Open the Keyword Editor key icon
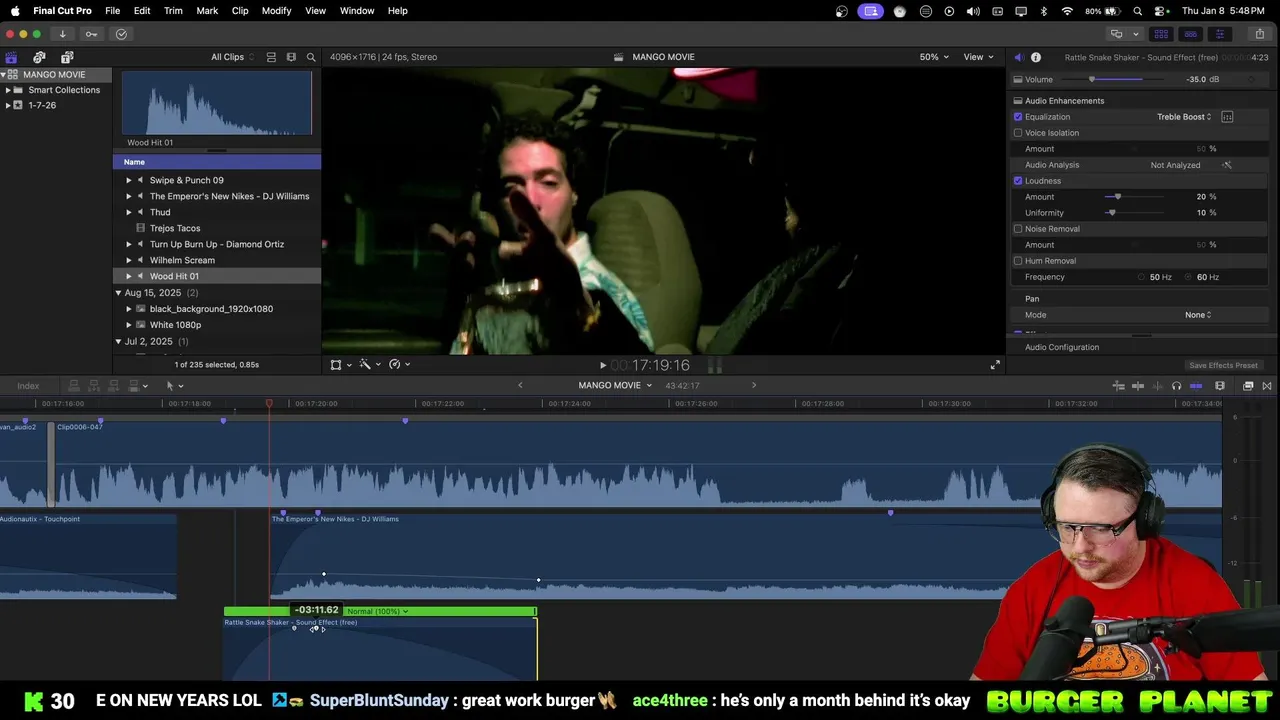This screenshot has width=1280, height=720. (91, 34)
